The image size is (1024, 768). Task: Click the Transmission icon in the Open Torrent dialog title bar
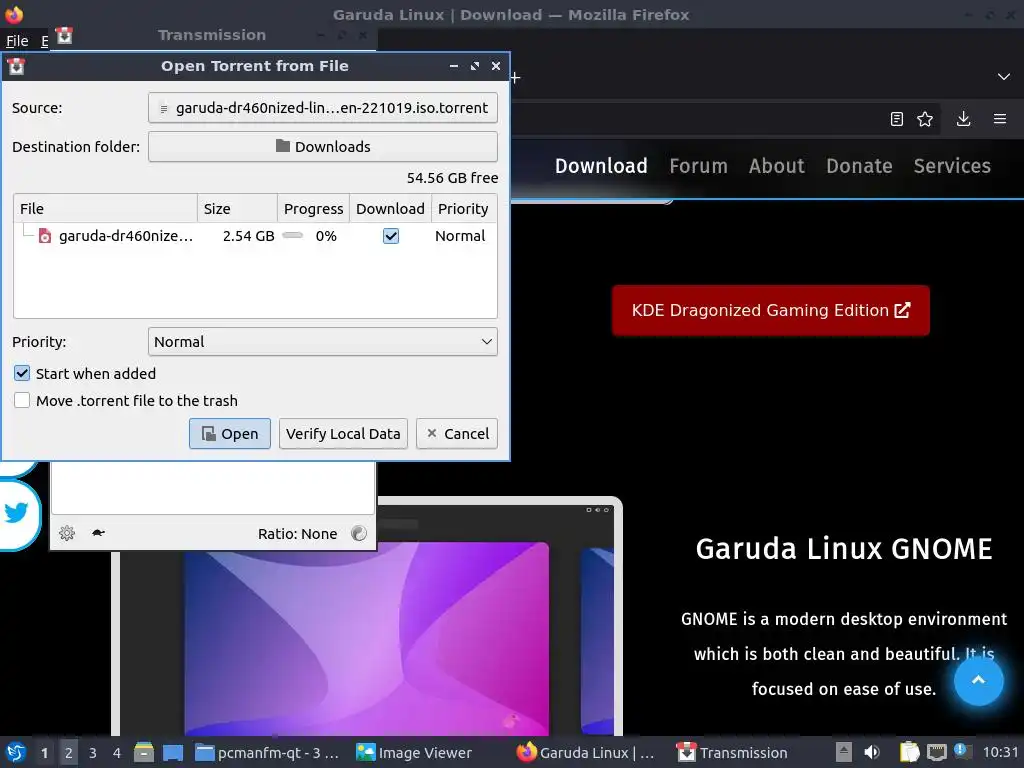(16, 66)
